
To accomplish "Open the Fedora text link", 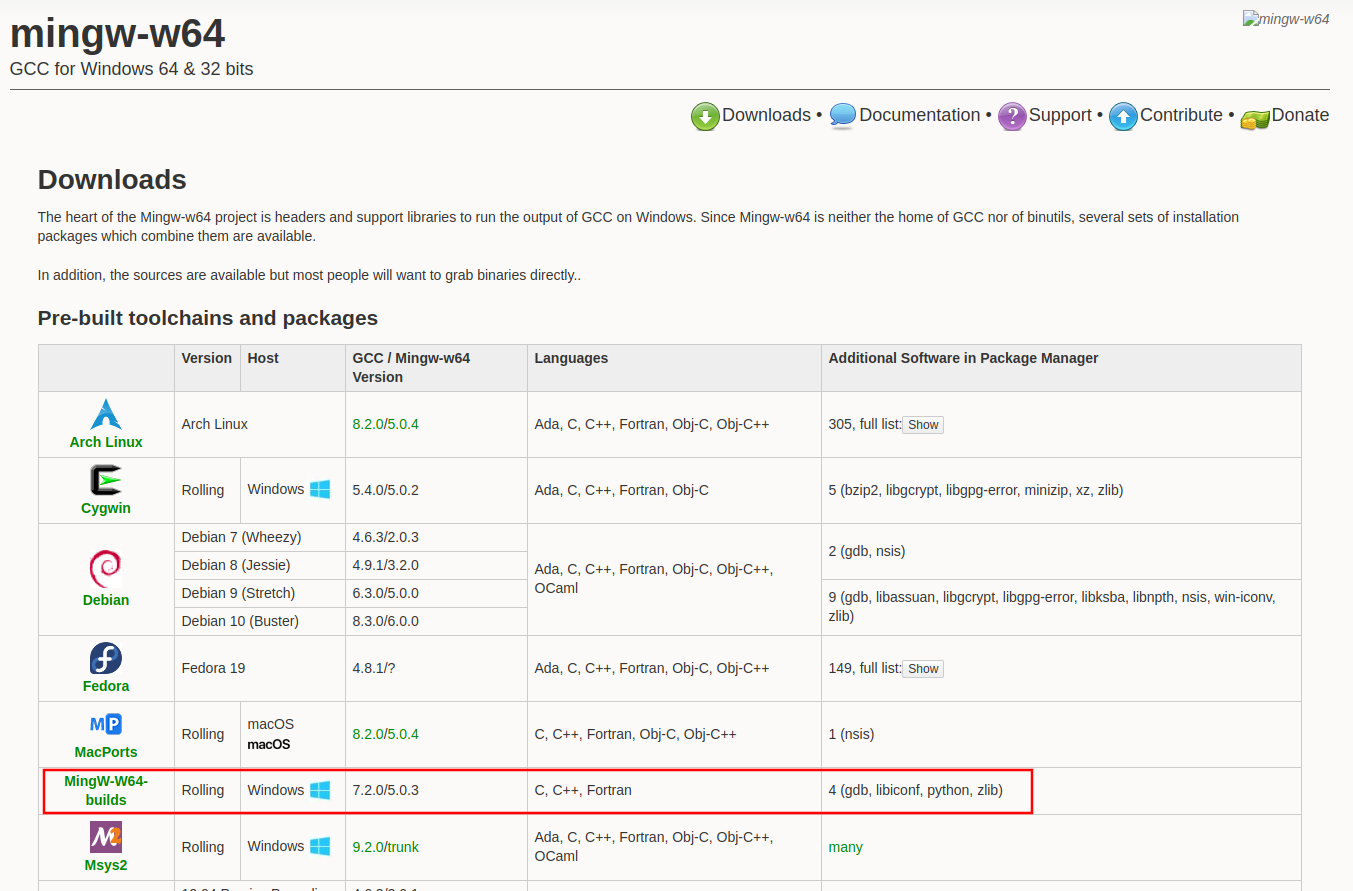I will point(106,686).
